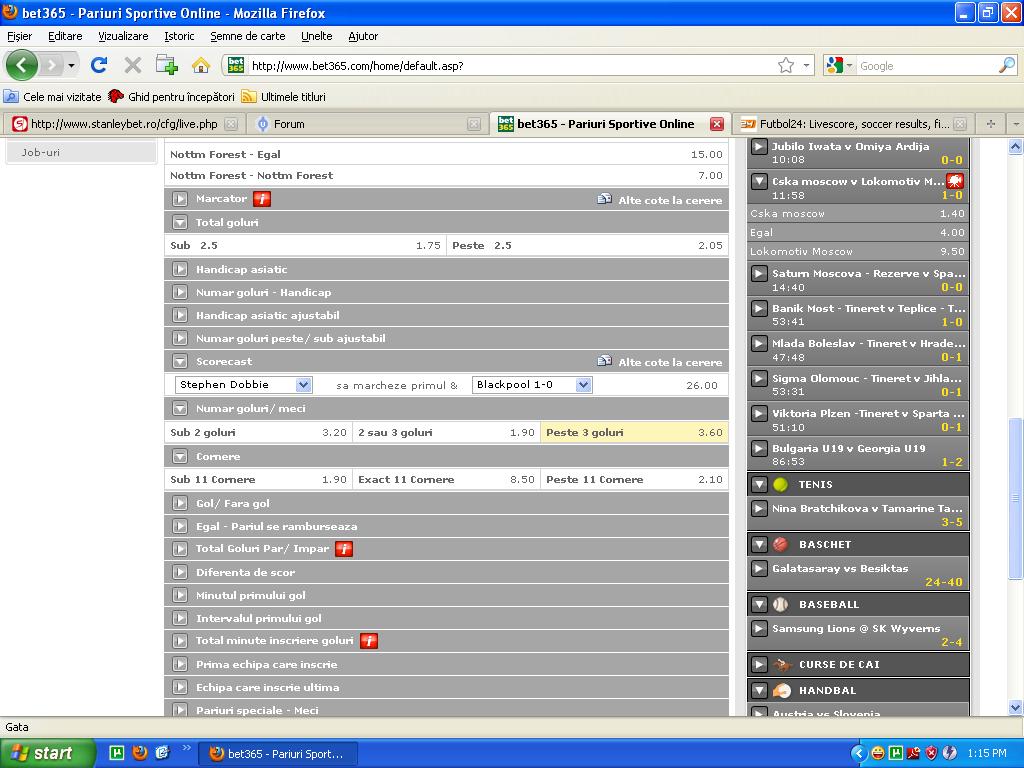Collapse the Cornere section
The image size is (1024, 768).
[x=180, y=456]
